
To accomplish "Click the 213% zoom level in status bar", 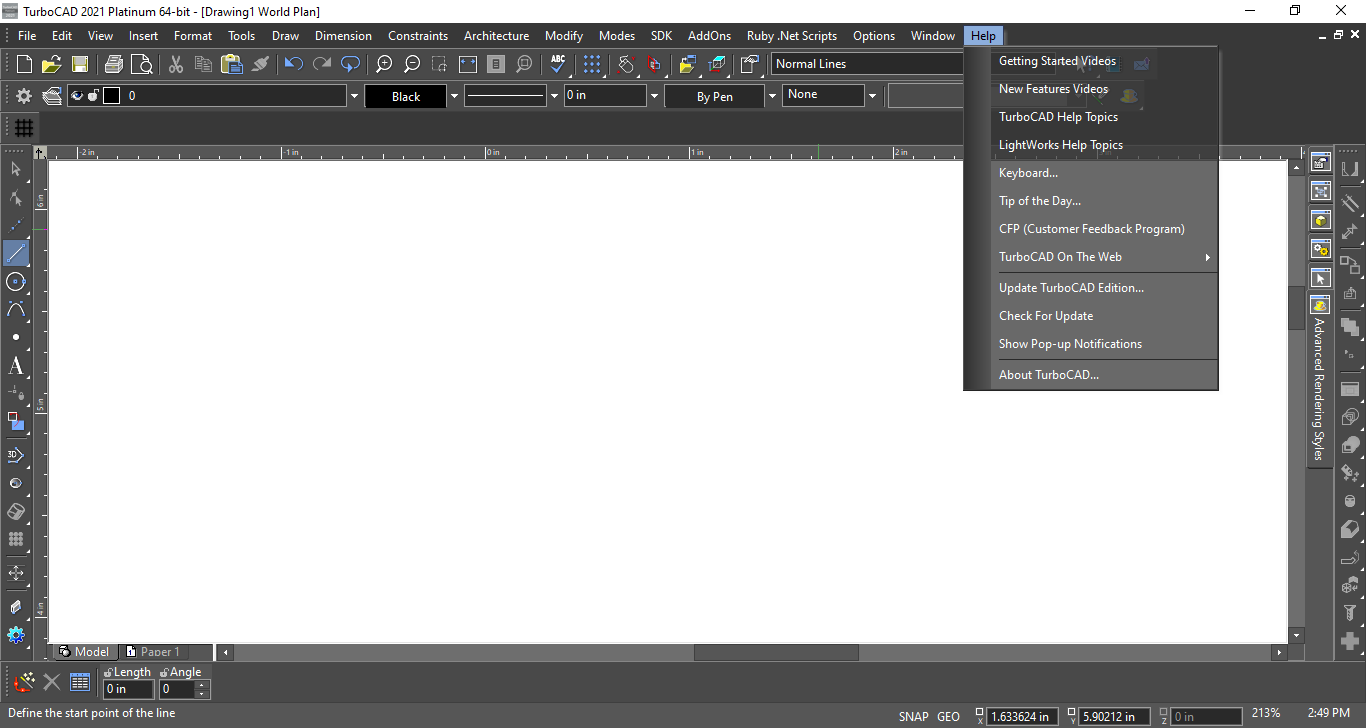I will point(1266,713).
